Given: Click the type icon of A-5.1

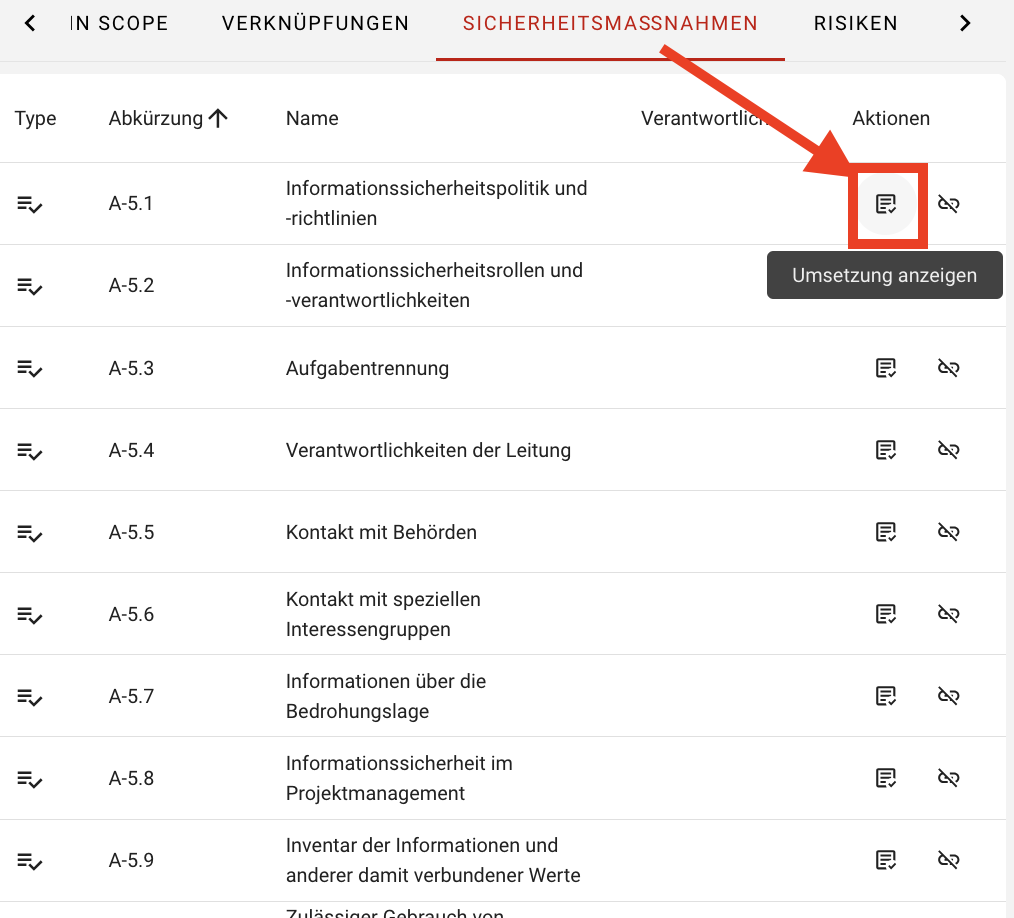Looking at the screenshot, I should pyautogui.click(x=28, y=203).
